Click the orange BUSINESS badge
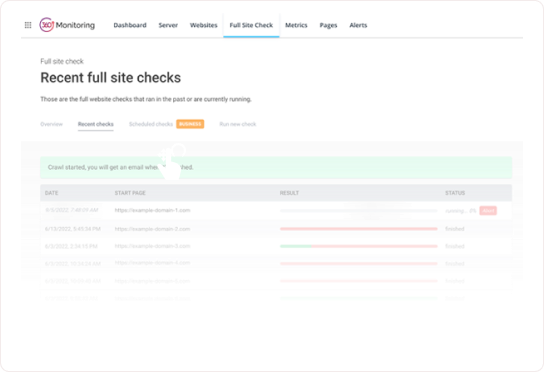 click(190, 124)
